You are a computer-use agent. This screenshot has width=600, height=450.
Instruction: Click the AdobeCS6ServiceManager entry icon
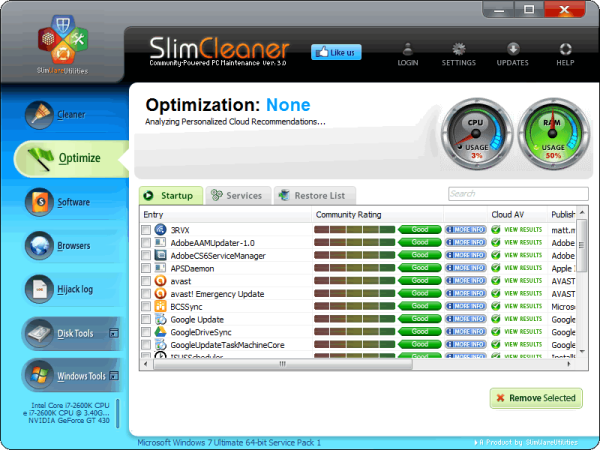pyautogui.click(x=160, y=255)
